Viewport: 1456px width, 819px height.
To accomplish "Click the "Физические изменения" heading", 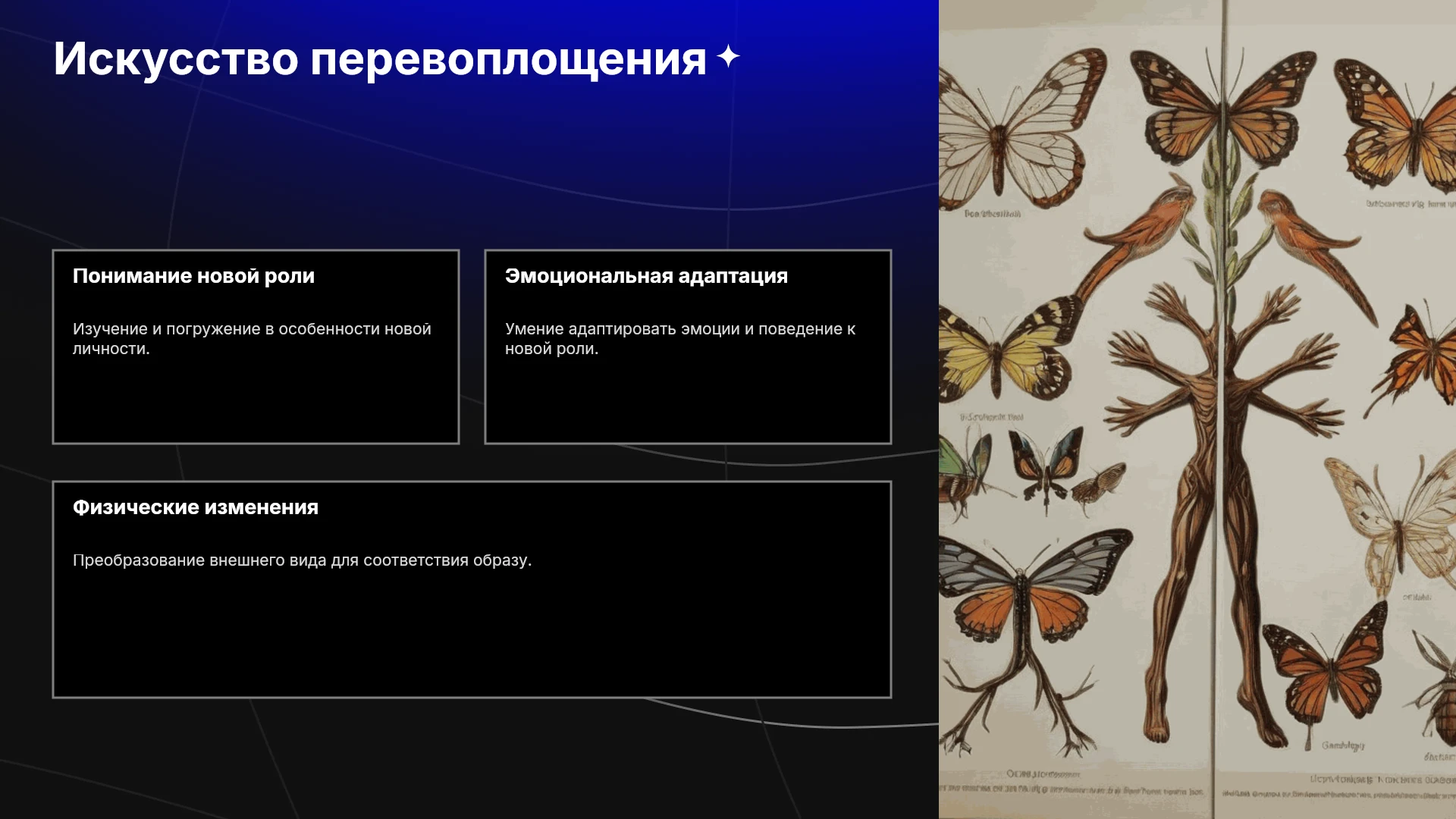I will point(196,507).
